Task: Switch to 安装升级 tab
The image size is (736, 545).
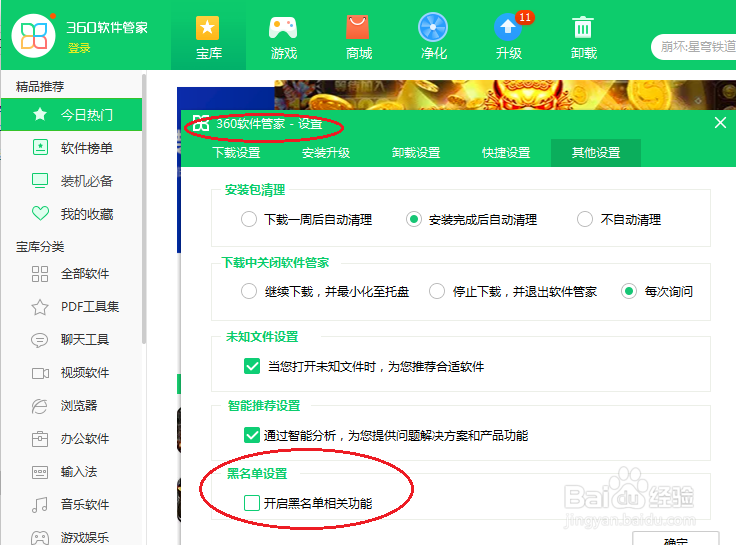Action: point(326,153)
